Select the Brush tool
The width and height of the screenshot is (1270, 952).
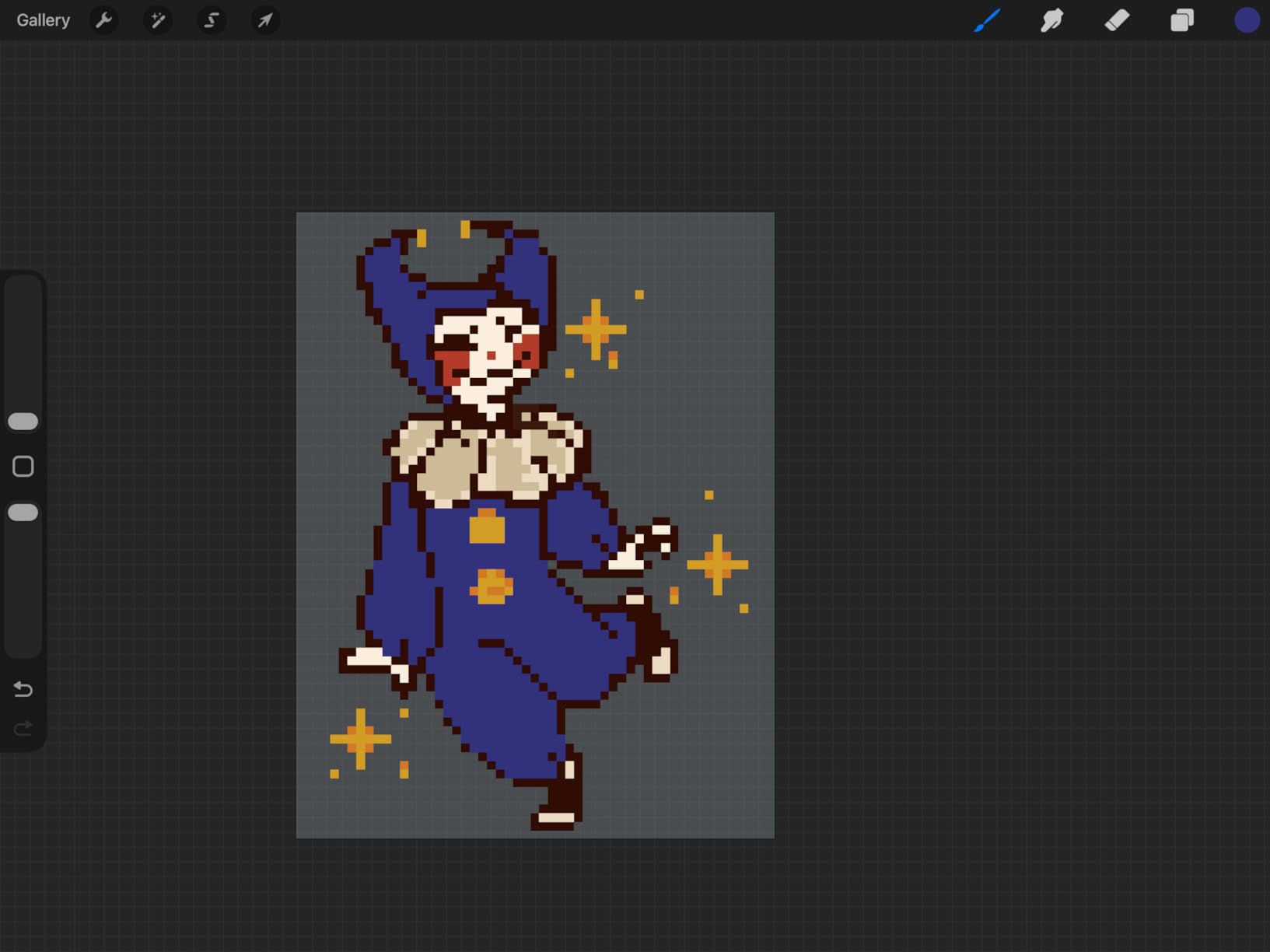tap(987, 20)
